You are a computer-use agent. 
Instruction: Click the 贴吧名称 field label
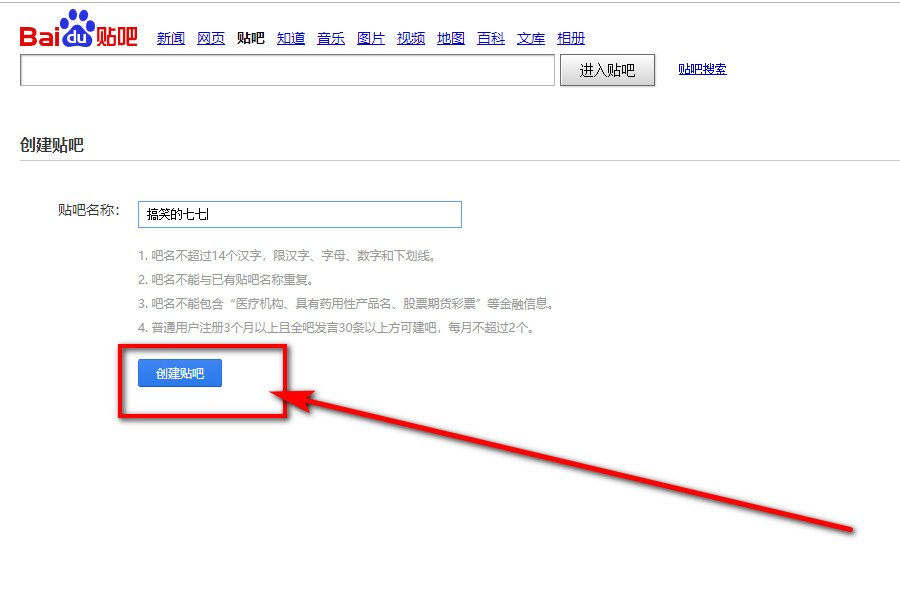[x=88, y=210]
